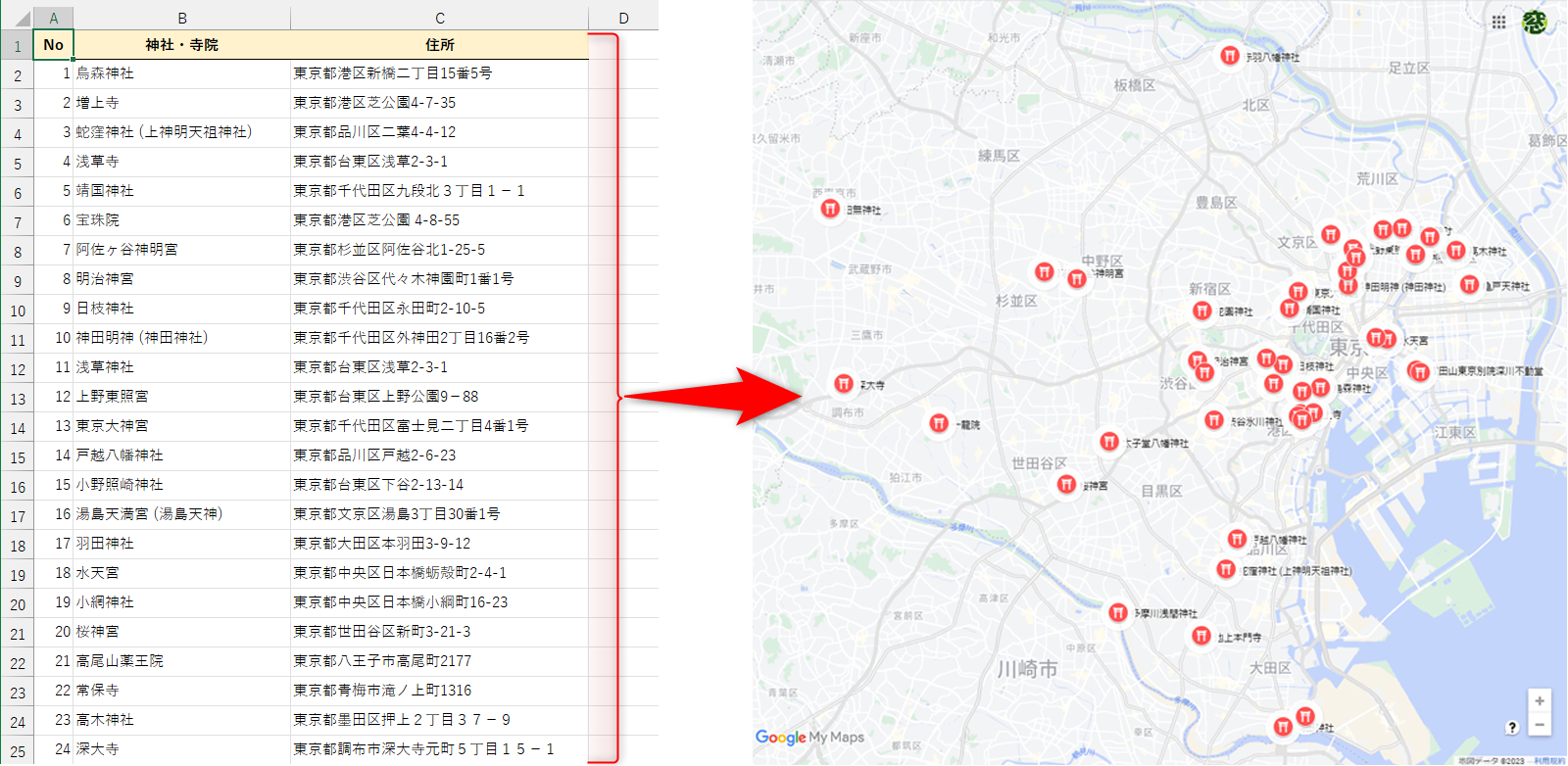The height and width of the screenshot is (766, 1568).
Task: Select row 13 header
Action: pos(18,399)
